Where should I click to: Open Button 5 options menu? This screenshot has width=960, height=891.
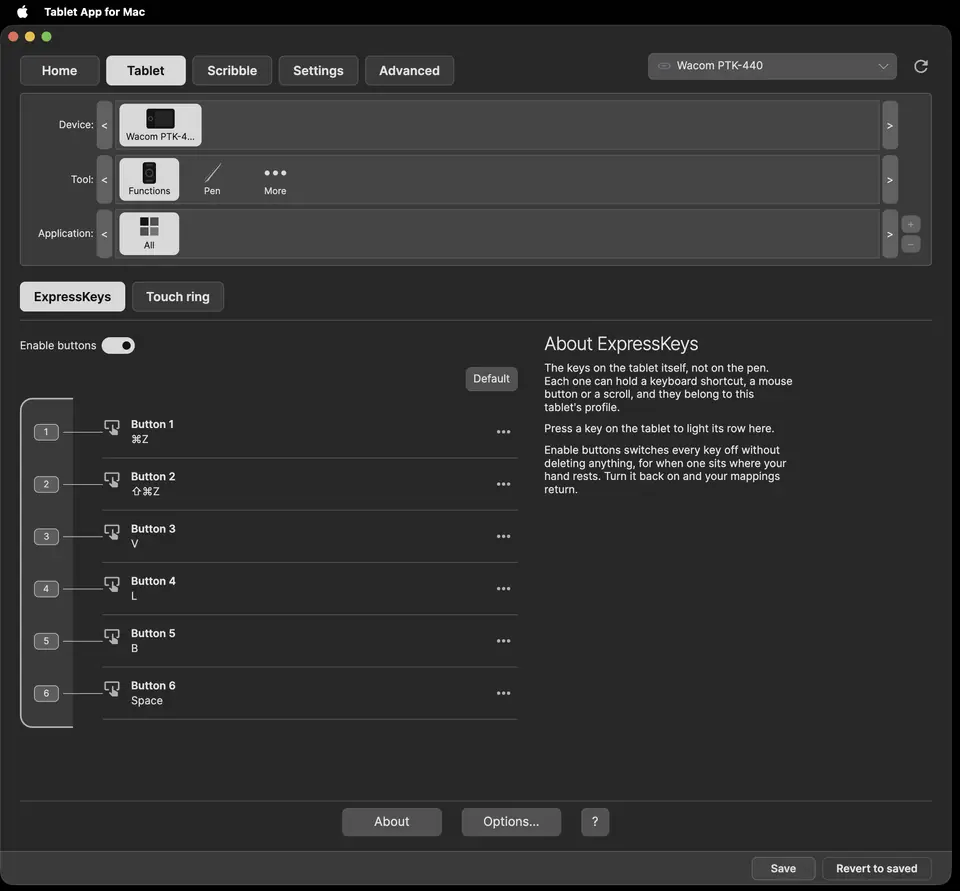503,641
